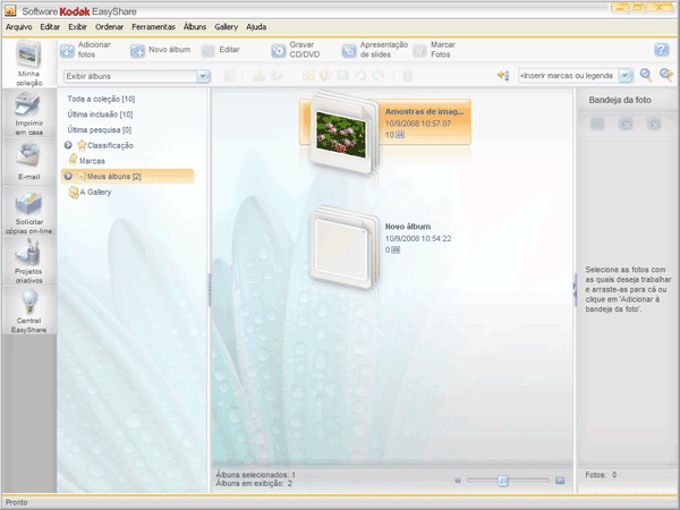Screen dimensions: 680x510
Task: Open help with question mark icon
Action: (661, 50)
